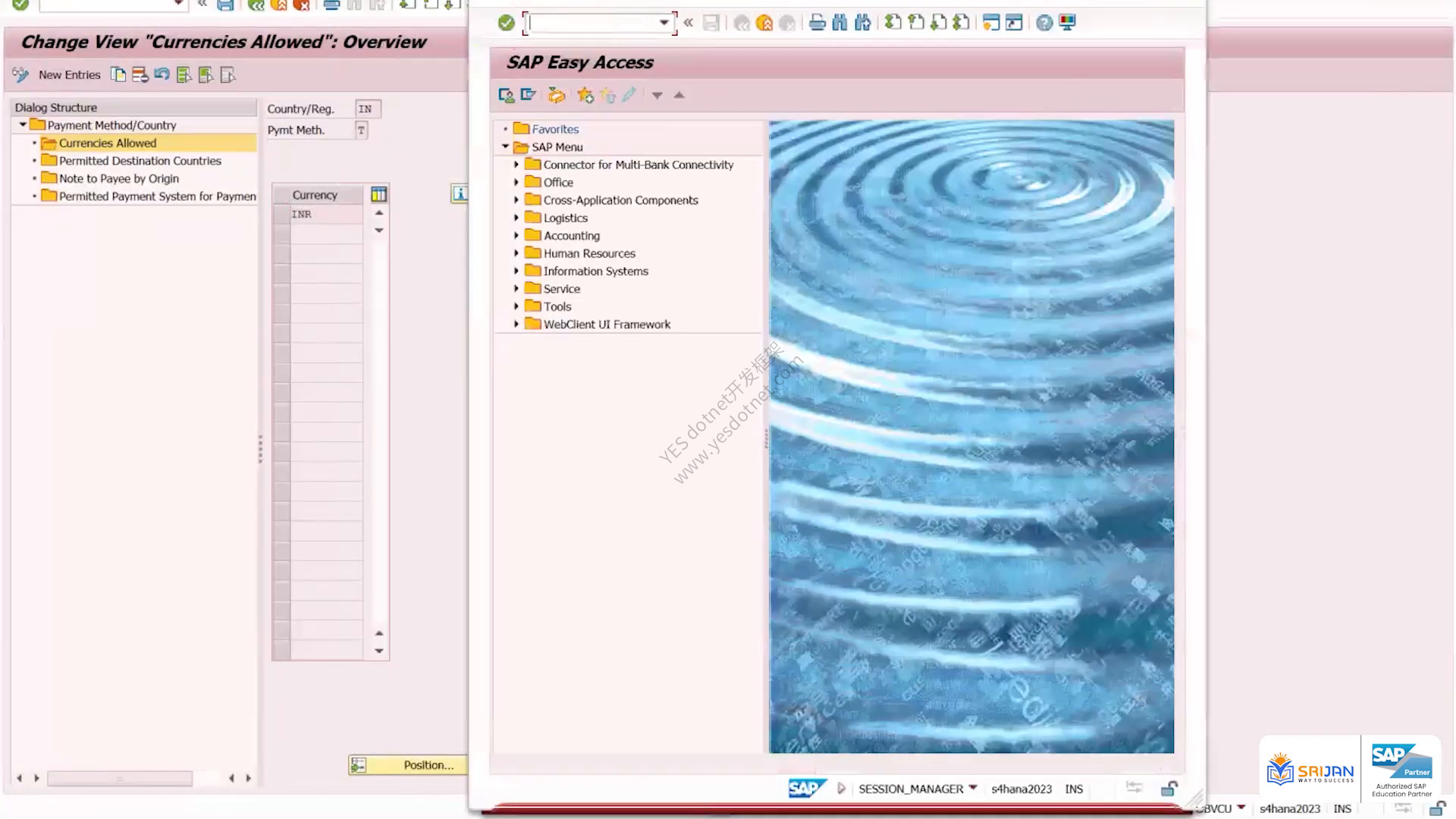Select Currencies Allowed in Dialog Structure

[108, 143]
